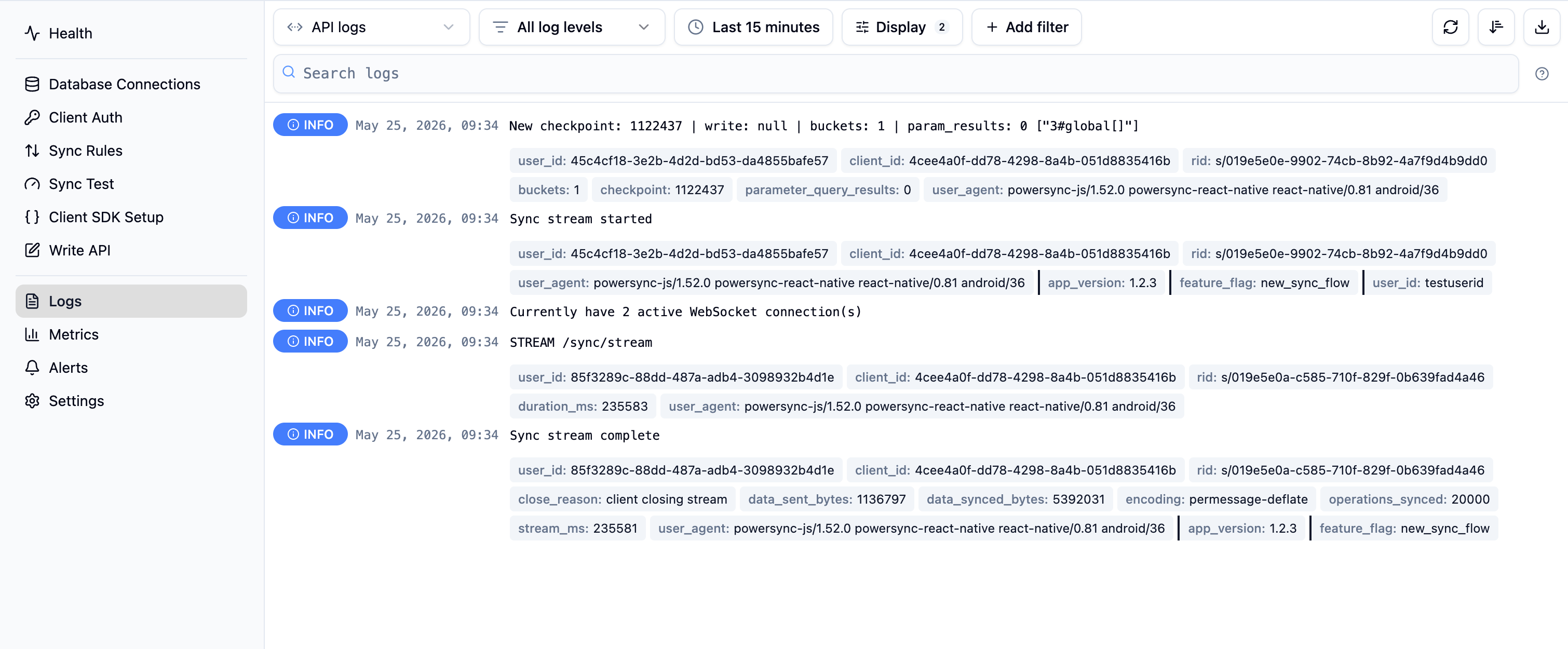Screen dimensions: 1568x649
Task: Open the Metrics page
Action: (x=131, y=334)
